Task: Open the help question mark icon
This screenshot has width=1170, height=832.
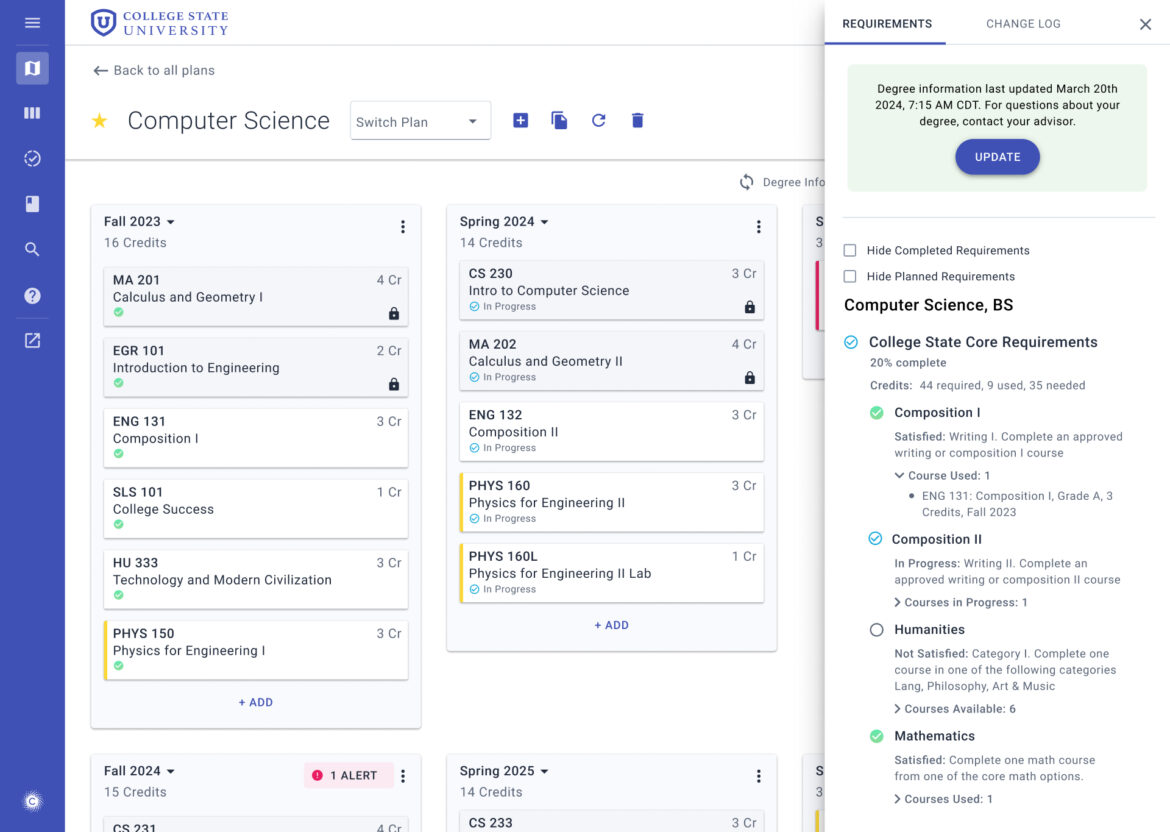Action: (x=32, y=295)
